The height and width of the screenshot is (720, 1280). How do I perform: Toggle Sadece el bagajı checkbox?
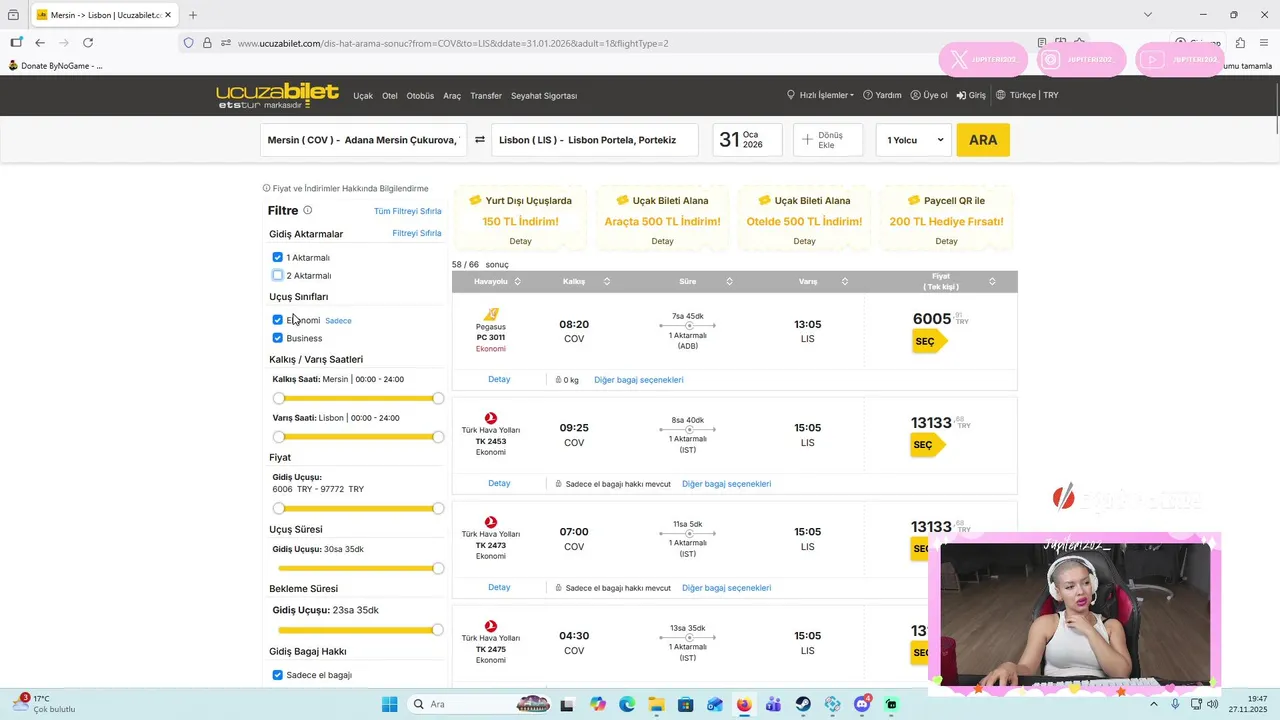[x=278, y=675]
